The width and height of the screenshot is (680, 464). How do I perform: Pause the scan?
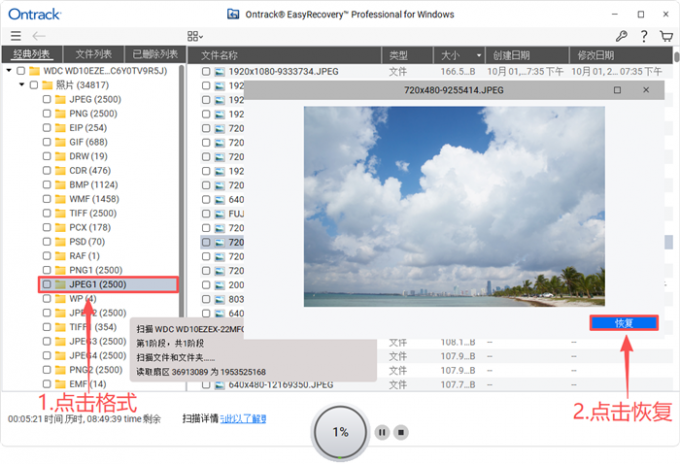pos(381,432)
